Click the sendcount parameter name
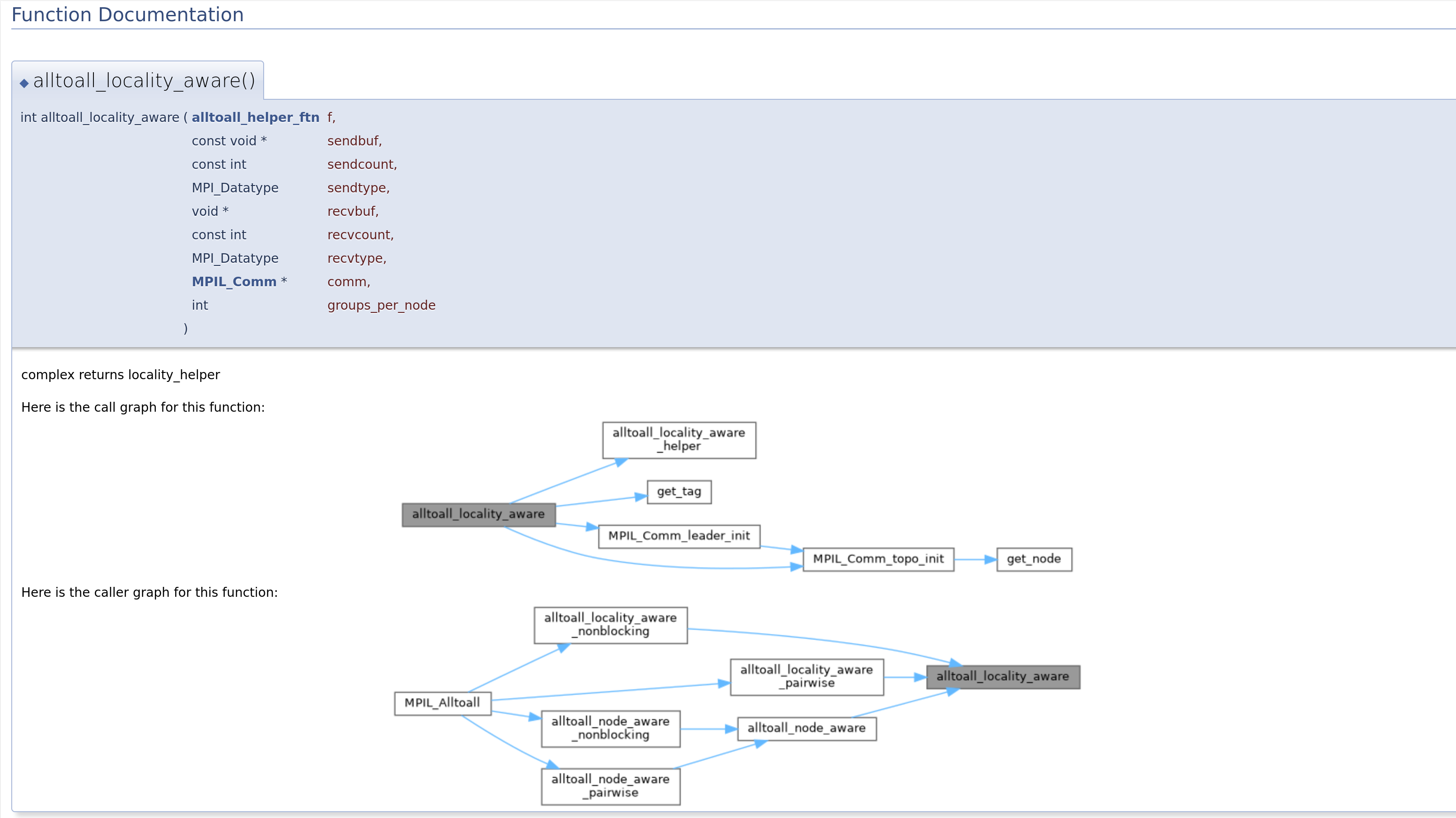 (x=362, y=164)
